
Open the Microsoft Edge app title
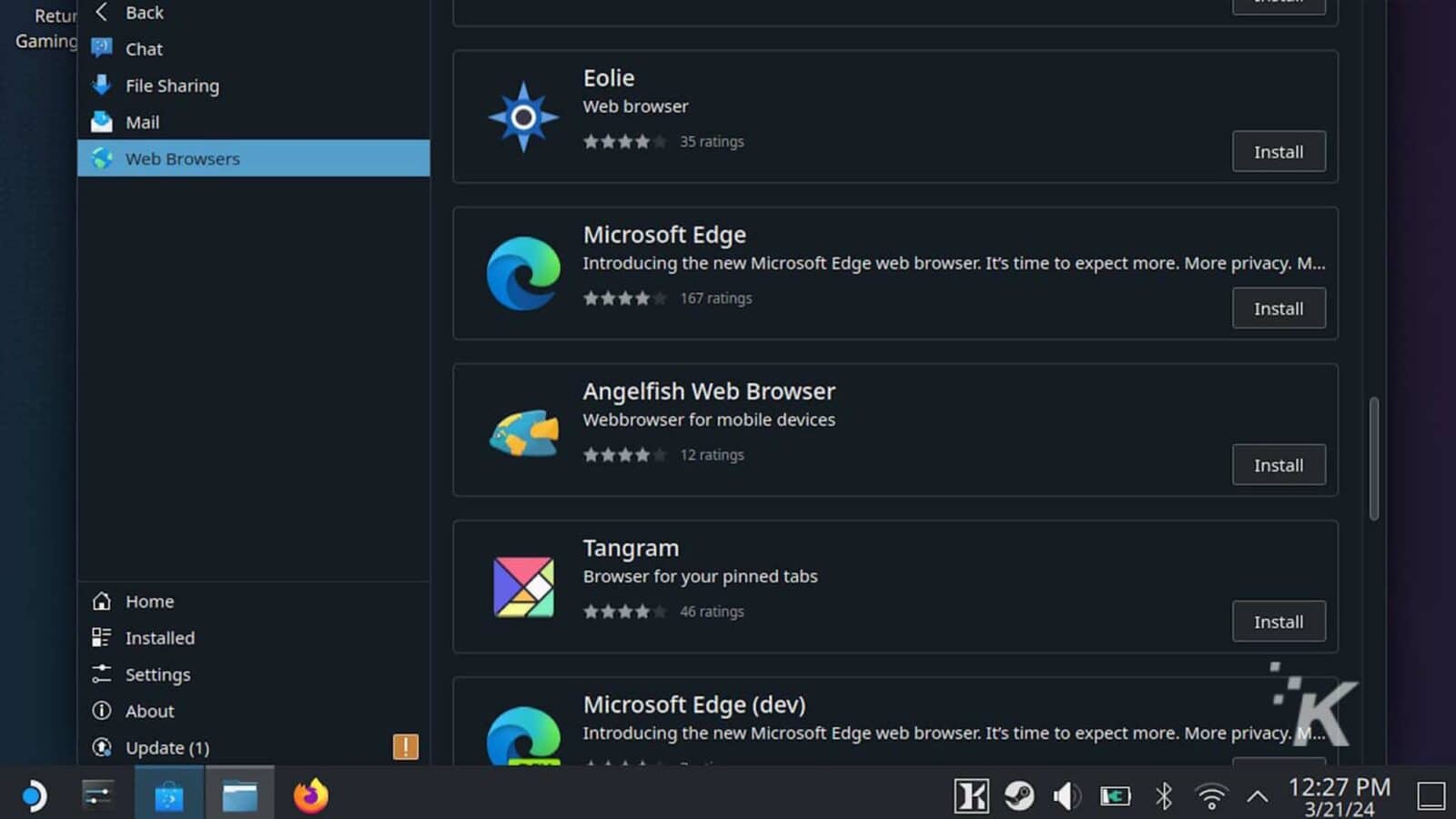tap(664, 235)
